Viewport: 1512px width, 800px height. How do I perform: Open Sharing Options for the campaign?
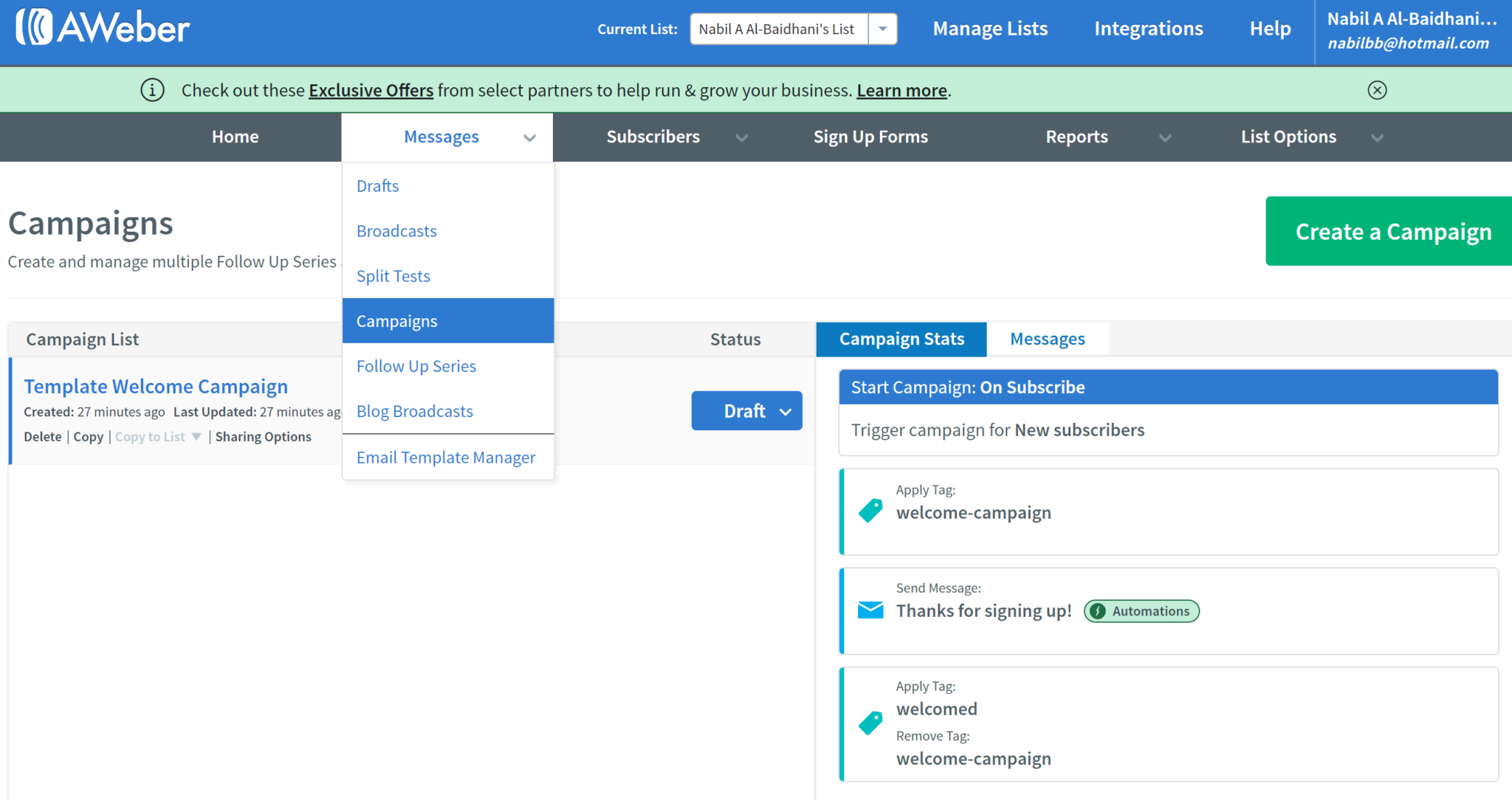tap(264, 437)
